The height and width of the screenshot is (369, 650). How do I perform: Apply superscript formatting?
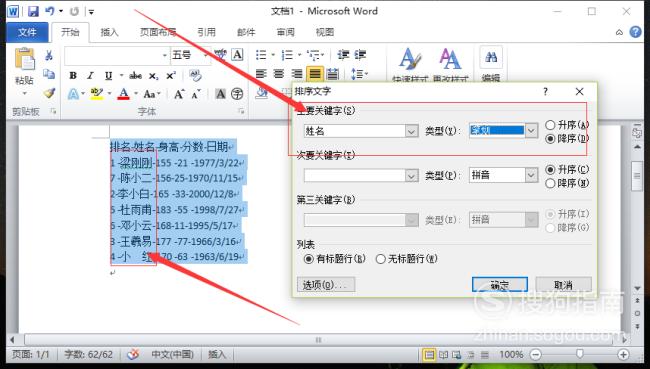click(x=170, y=75)
